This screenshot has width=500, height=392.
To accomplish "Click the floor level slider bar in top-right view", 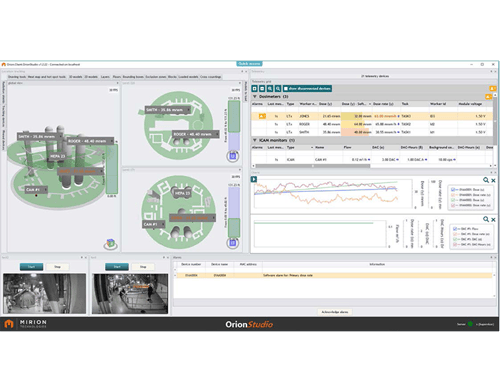I will (x=234, y=125).
